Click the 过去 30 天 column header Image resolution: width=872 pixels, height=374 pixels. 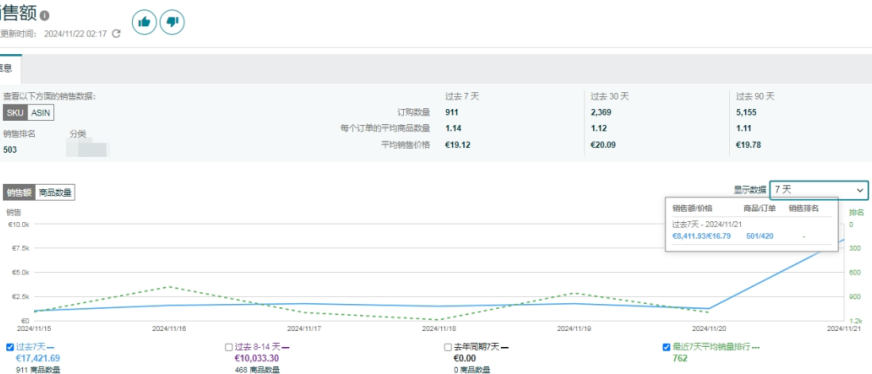pyautogui.click(x=610, y=96)
